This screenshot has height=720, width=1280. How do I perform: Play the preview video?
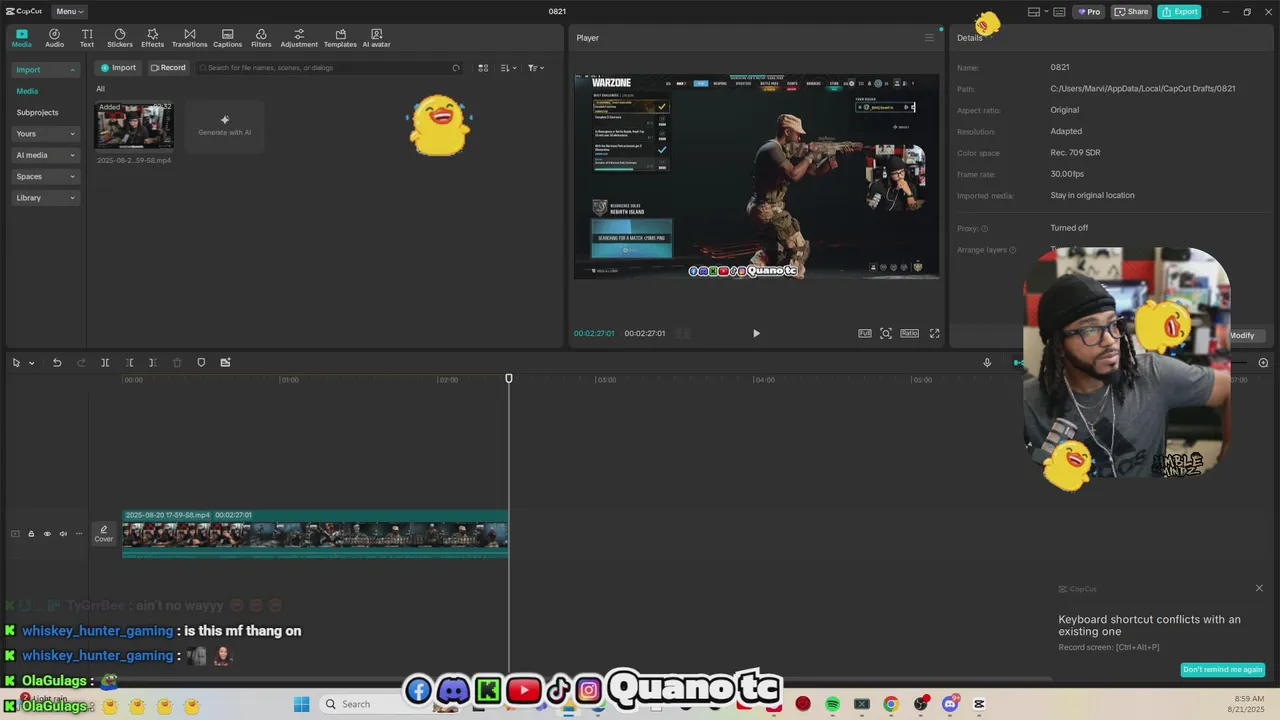pyautogui.click(x=756, y=333)
